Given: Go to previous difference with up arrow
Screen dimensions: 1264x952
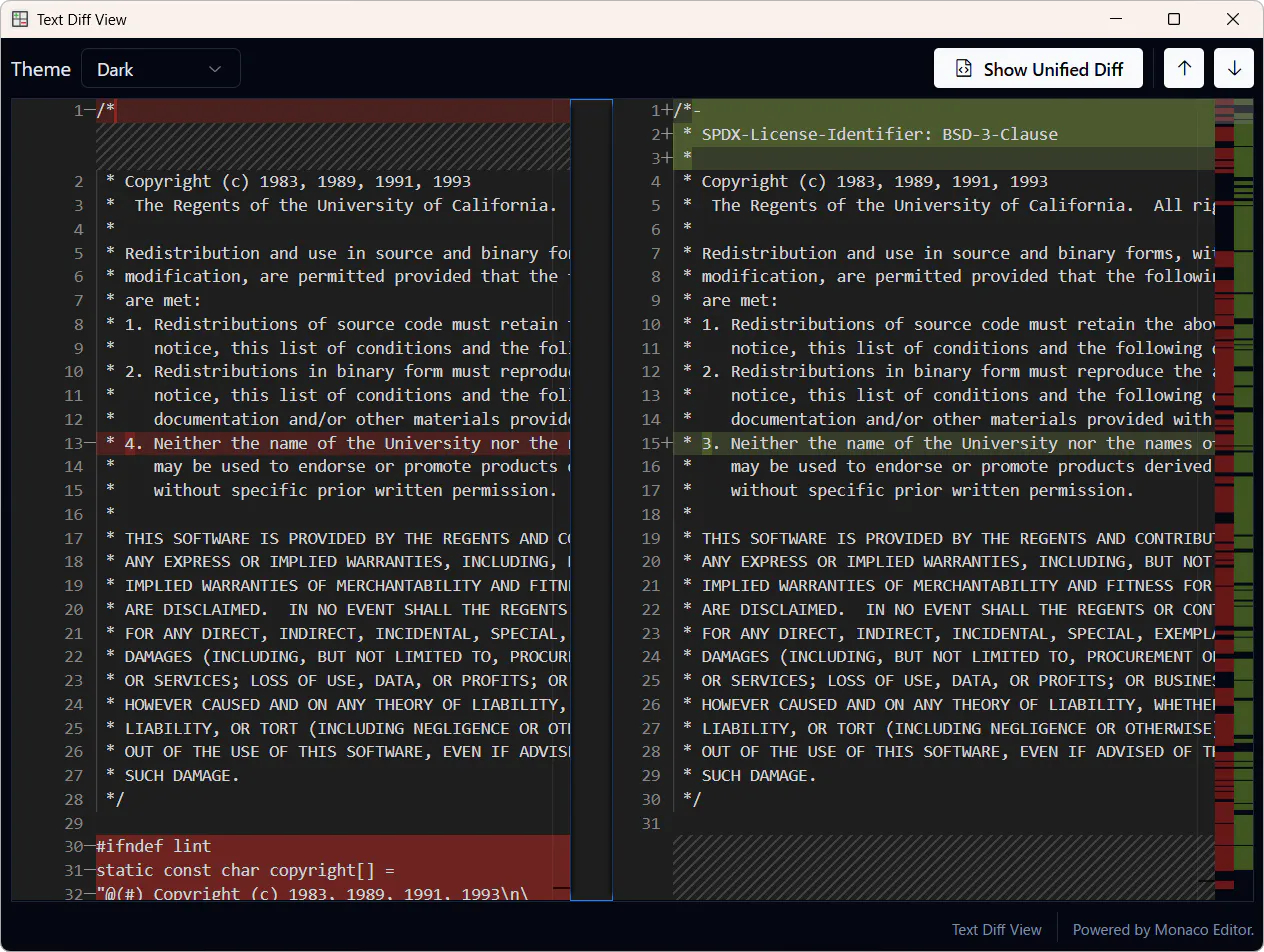Looking at the screenshot, I should click(1184, 69).
